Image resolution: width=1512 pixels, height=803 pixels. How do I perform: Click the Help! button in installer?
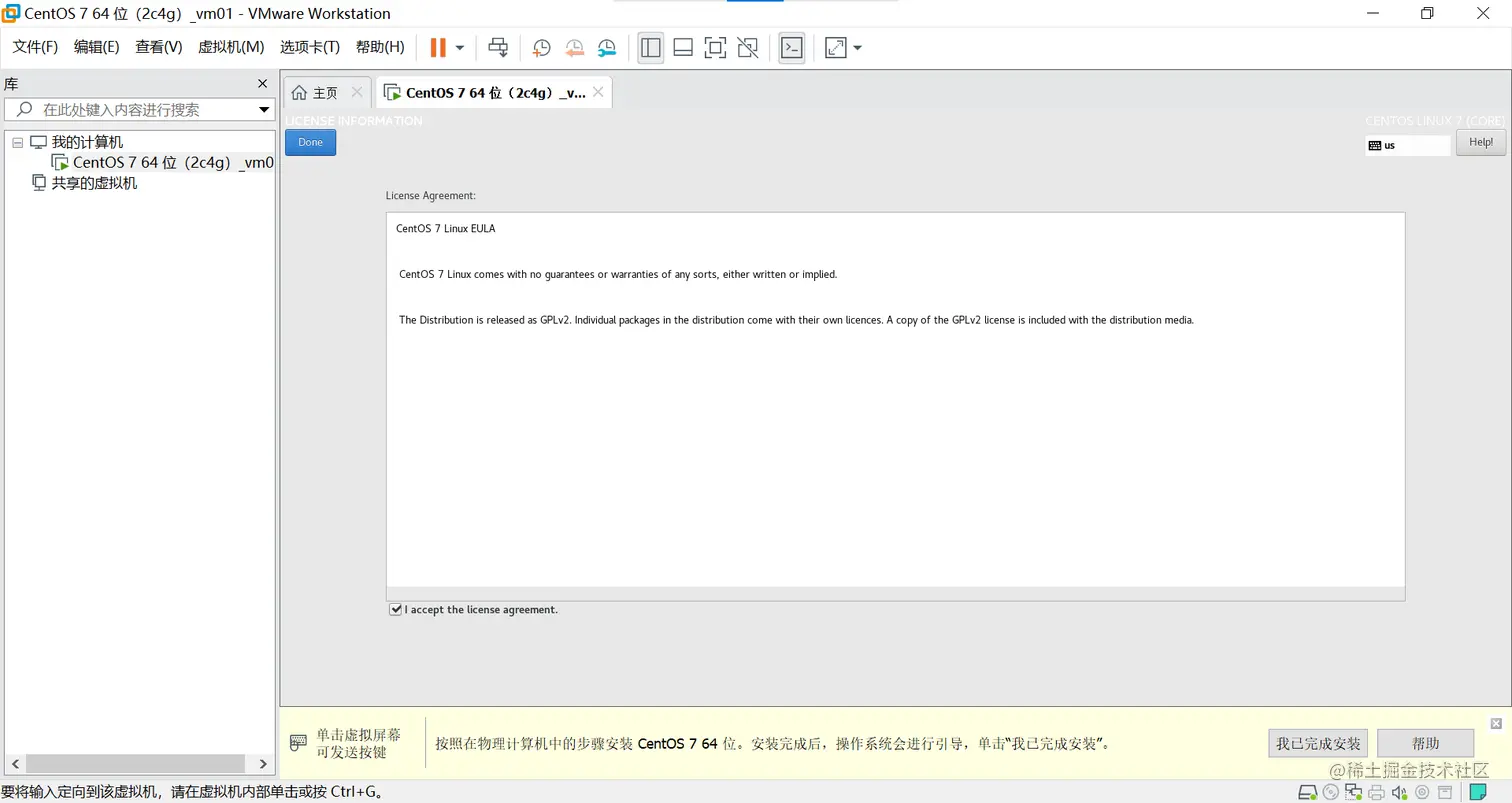pos(1481,142)
